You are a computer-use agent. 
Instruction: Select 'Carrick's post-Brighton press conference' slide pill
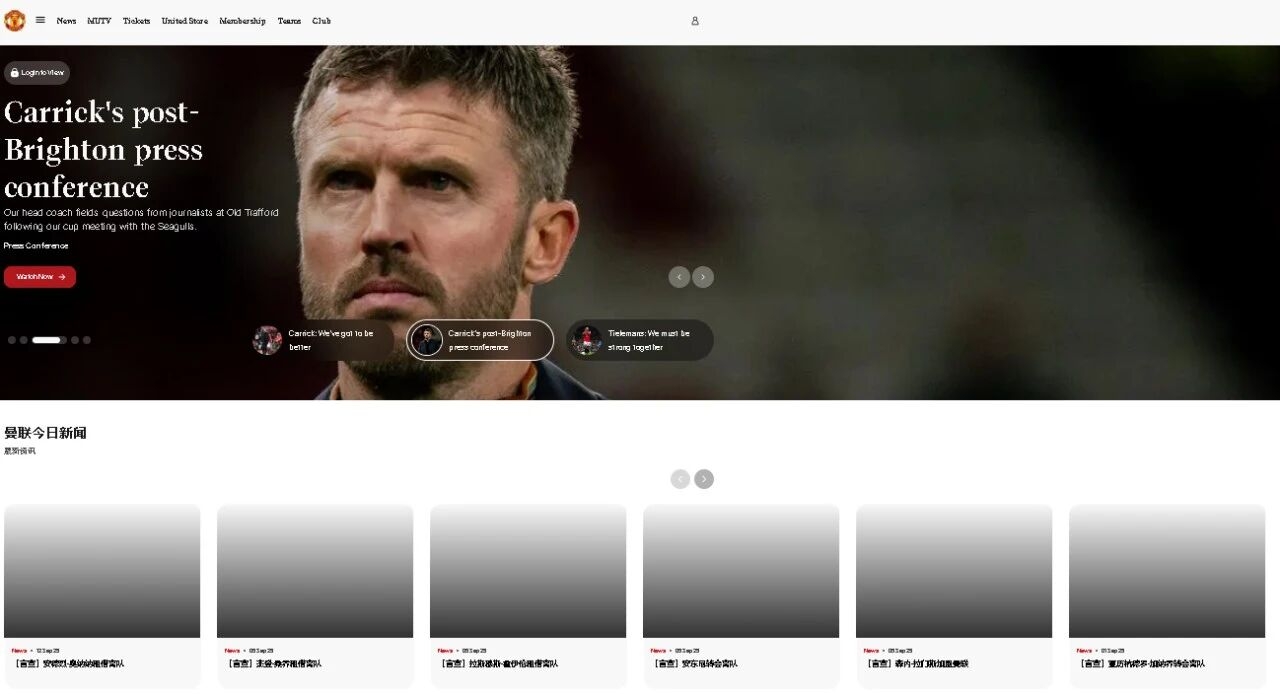click(x=480, y=340)
